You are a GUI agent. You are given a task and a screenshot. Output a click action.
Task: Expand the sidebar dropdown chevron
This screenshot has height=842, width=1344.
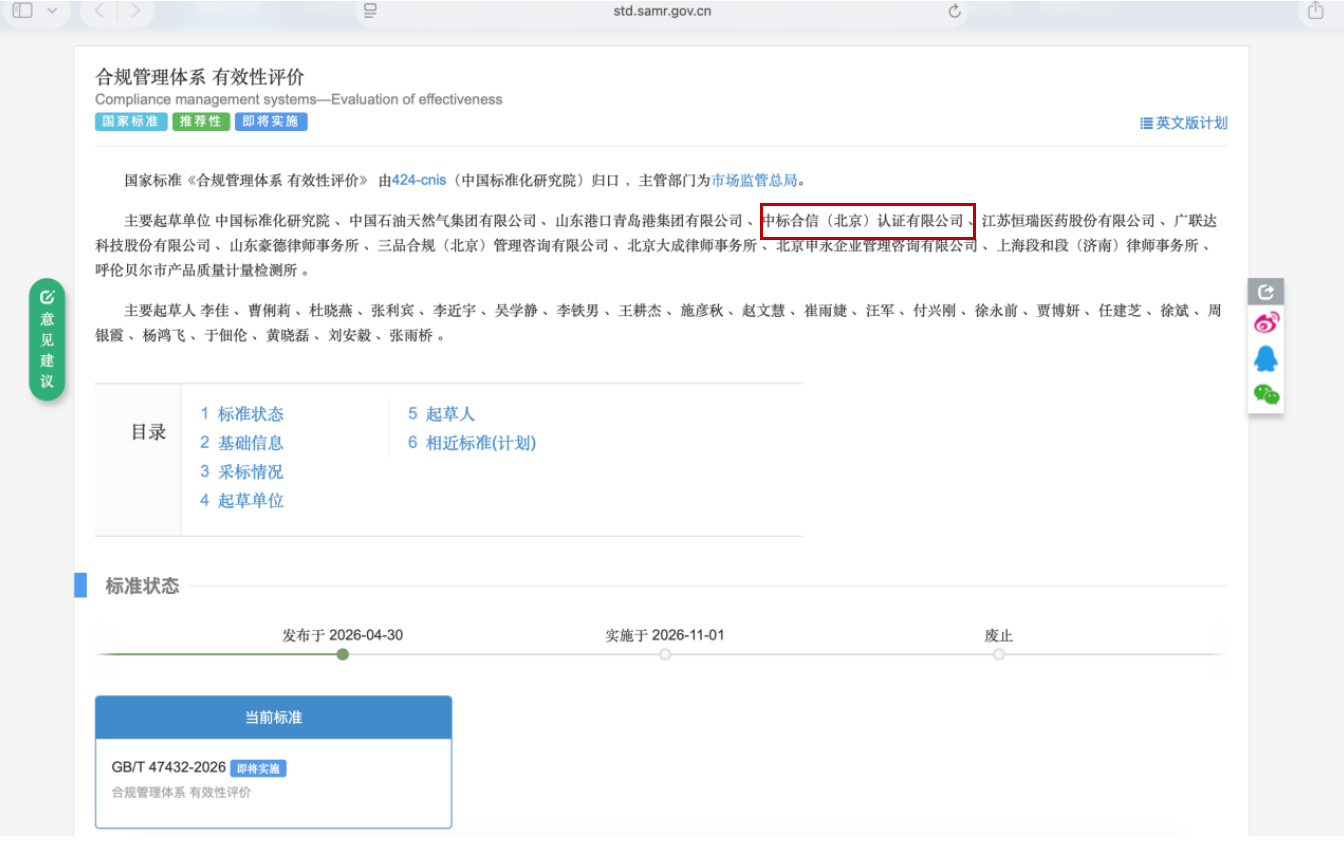click(52, 11)
